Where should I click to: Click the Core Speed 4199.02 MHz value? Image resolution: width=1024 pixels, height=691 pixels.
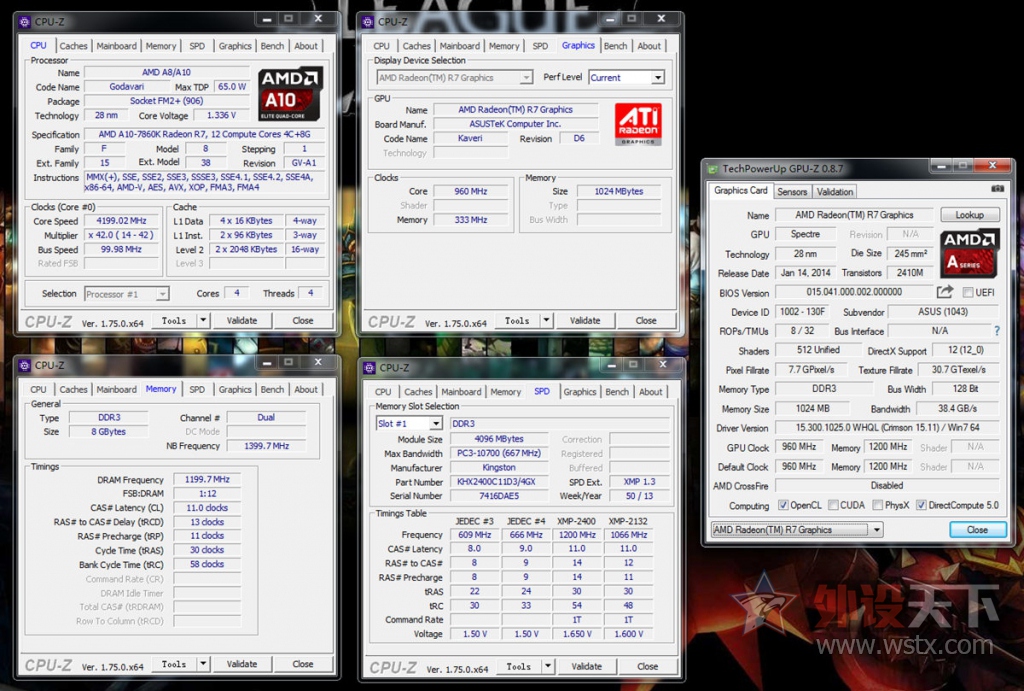(121, 221)
